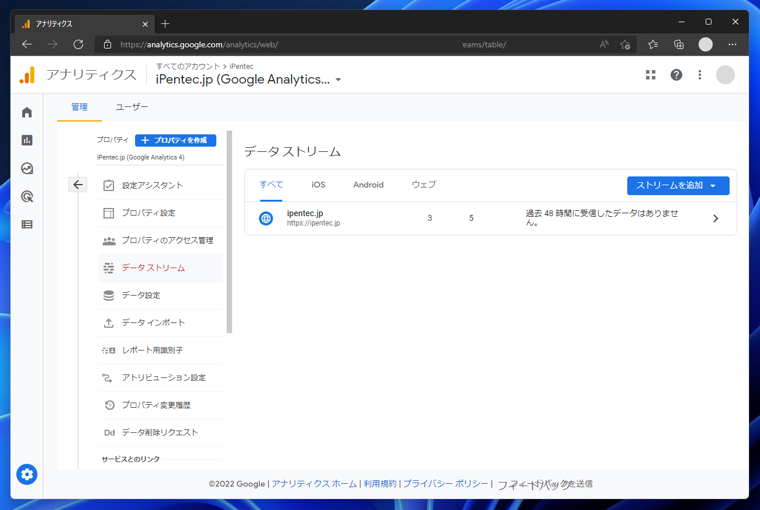Open プロパティ変更履歴 menu item
Viewport: 760px width, 510px height.
coord(161,405)
